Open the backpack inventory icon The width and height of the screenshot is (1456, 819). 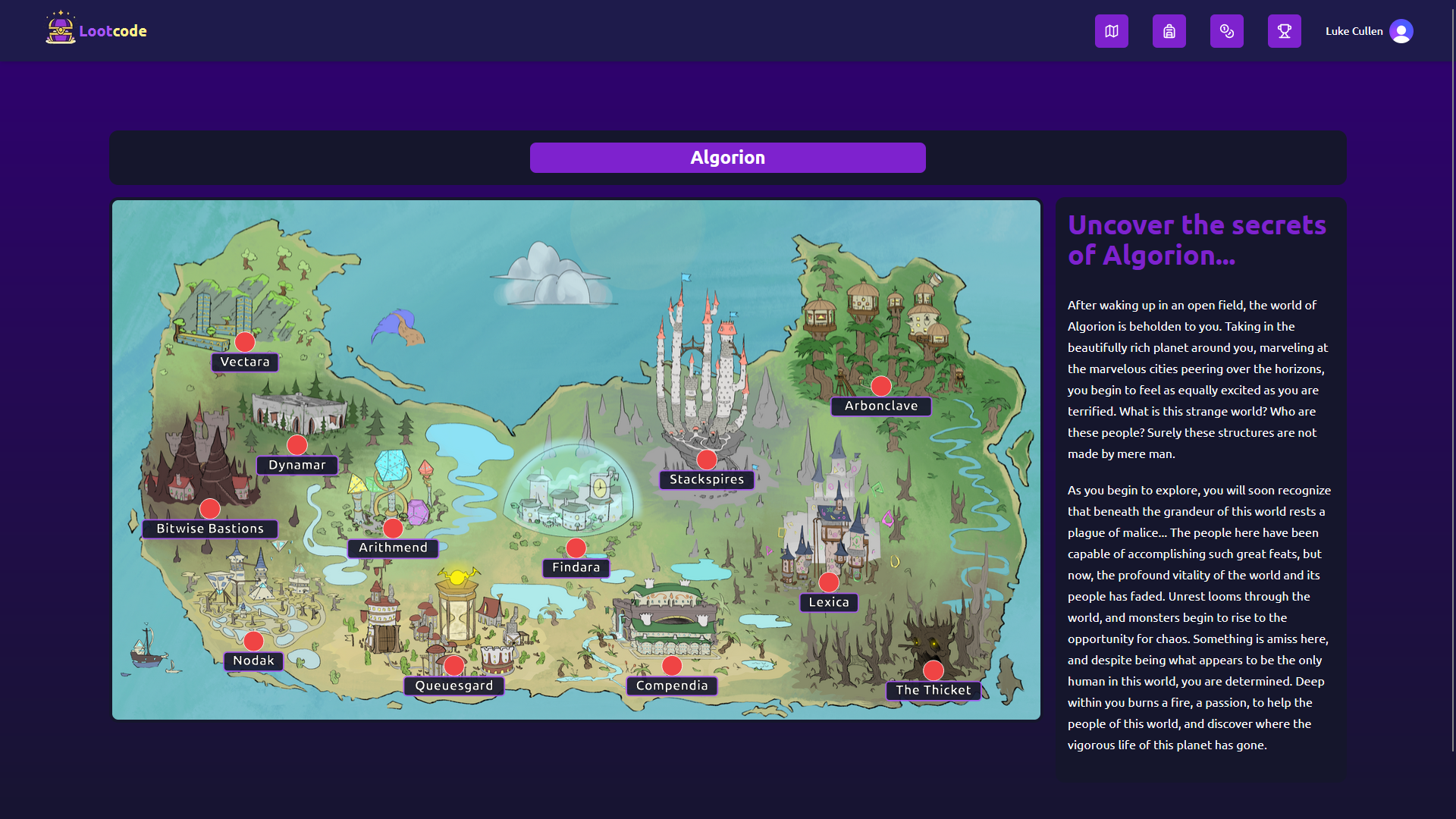coord(1169,31)
